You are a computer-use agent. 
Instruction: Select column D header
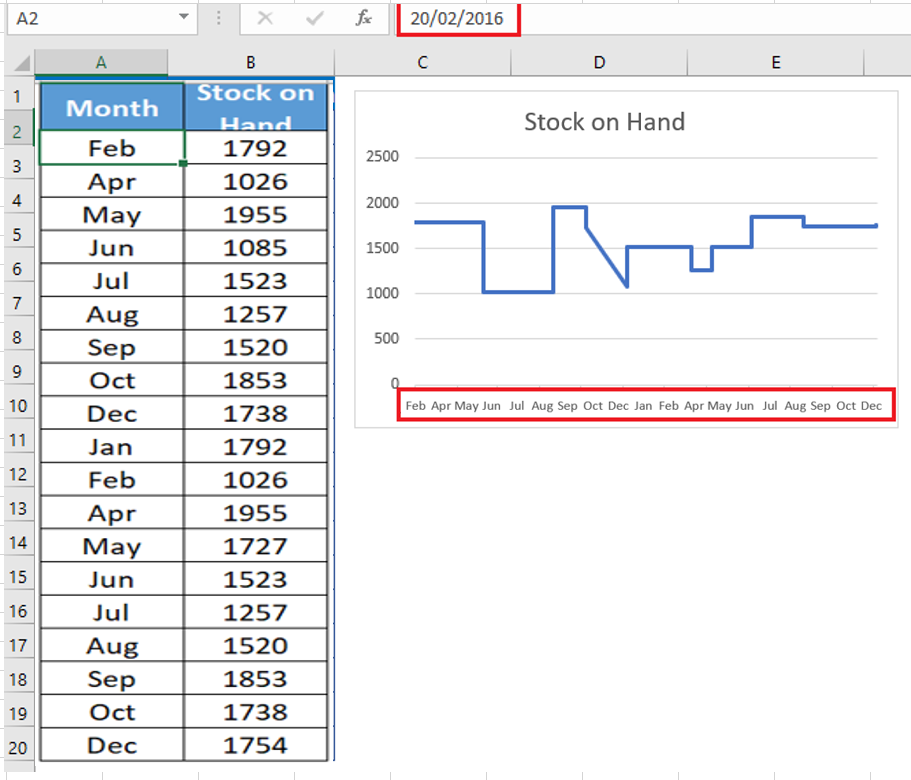[599, 63]
